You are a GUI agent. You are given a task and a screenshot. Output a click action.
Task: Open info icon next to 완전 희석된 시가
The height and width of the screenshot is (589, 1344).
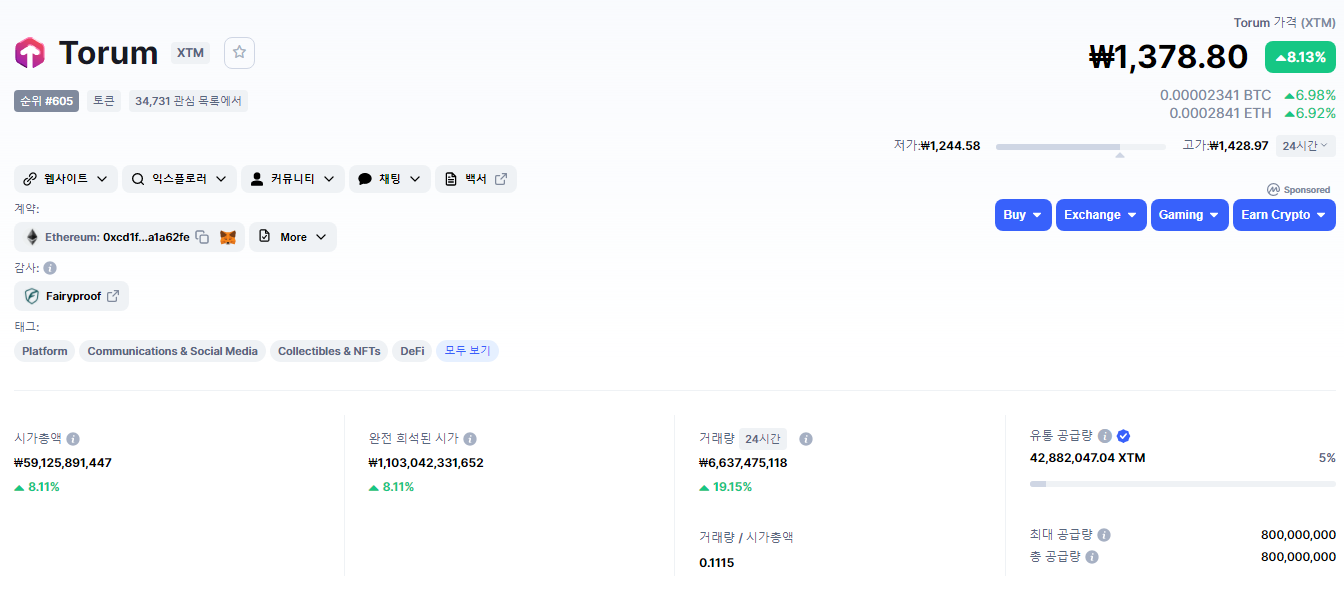(470, 439)
